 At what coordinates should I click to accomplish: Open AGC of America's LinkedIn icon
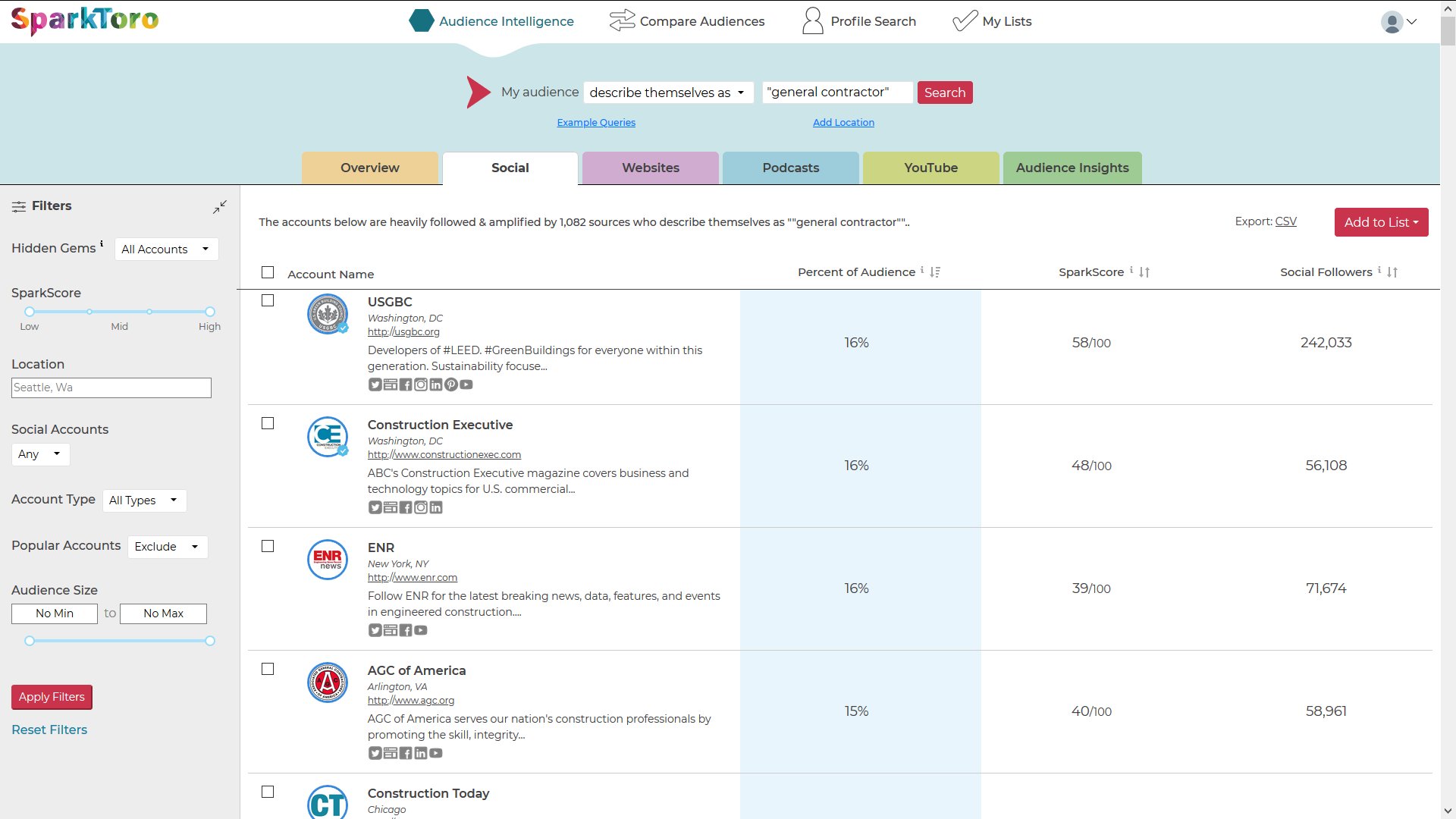click(420, 753)
